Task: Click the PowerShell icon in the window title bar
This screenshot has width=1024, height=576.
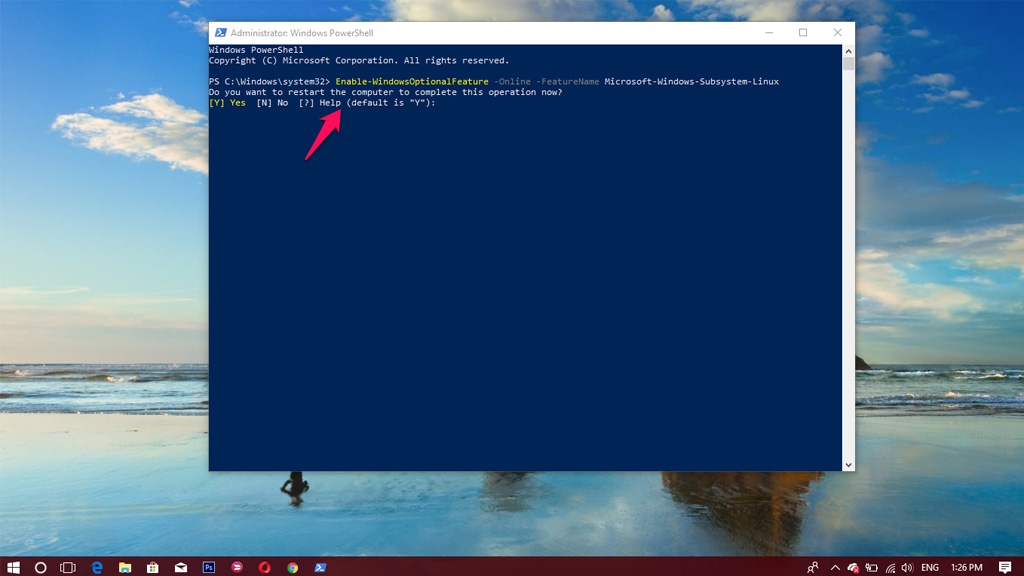Action: coord(221,33)
